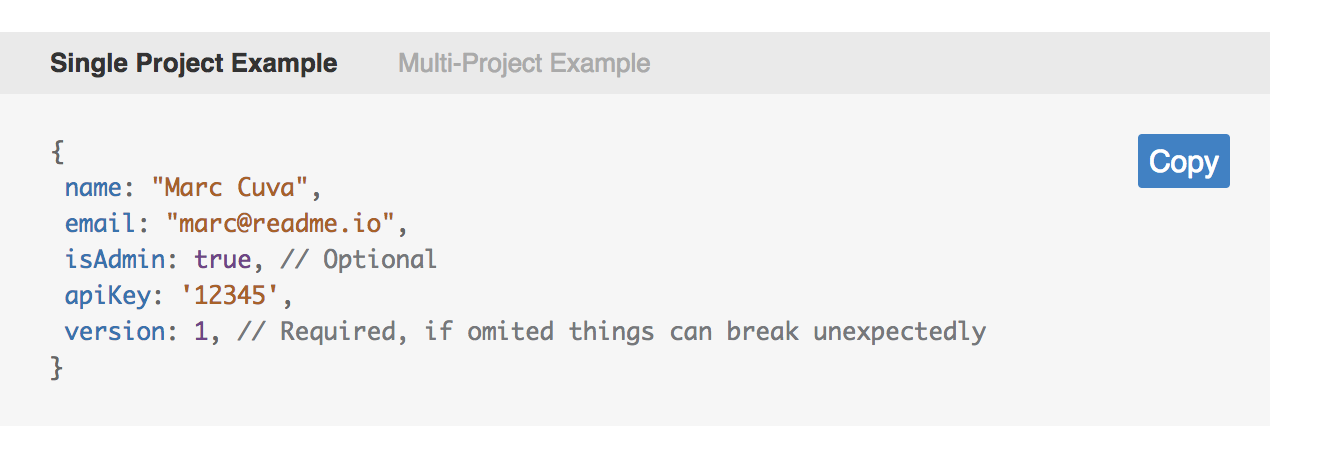Click the version number 1 value

[x=202, y=332]
